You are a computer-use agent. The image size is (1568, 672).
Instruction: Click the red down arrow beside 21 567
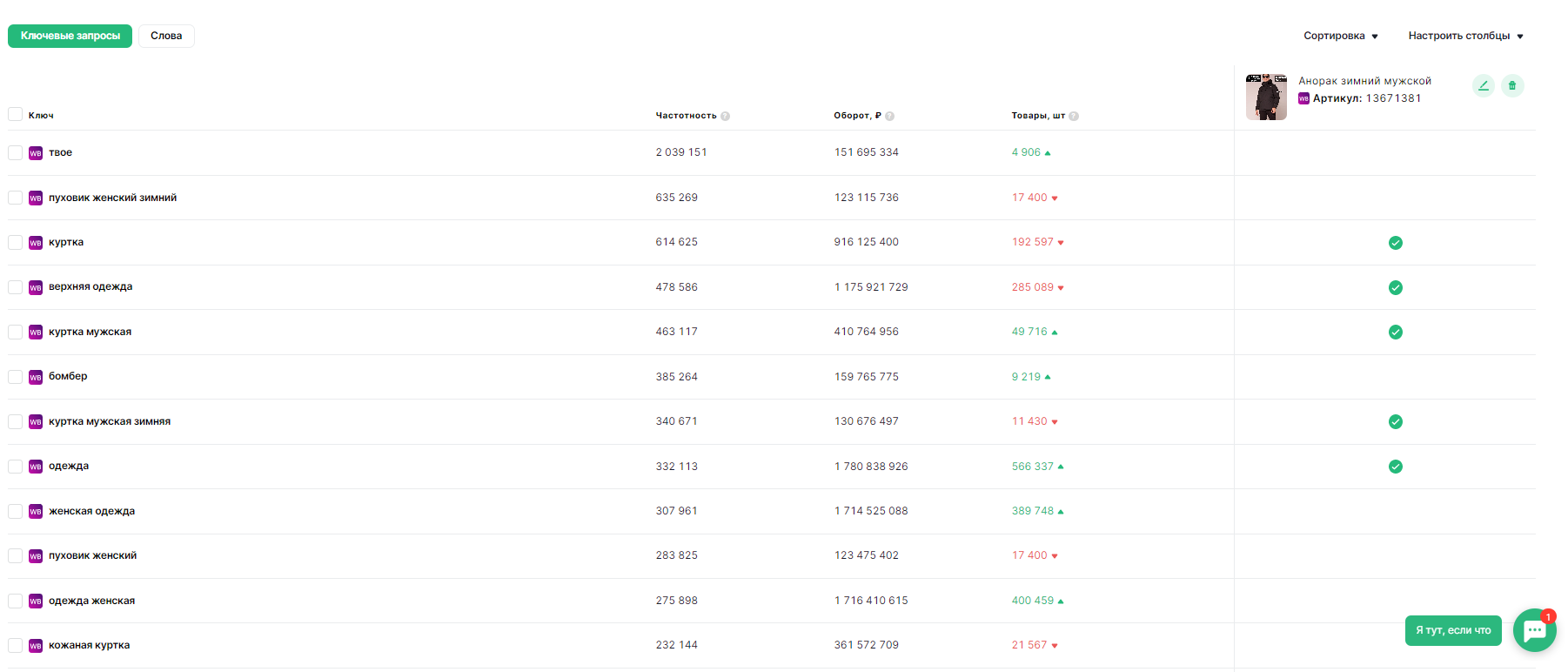[x=1055, y=646]
